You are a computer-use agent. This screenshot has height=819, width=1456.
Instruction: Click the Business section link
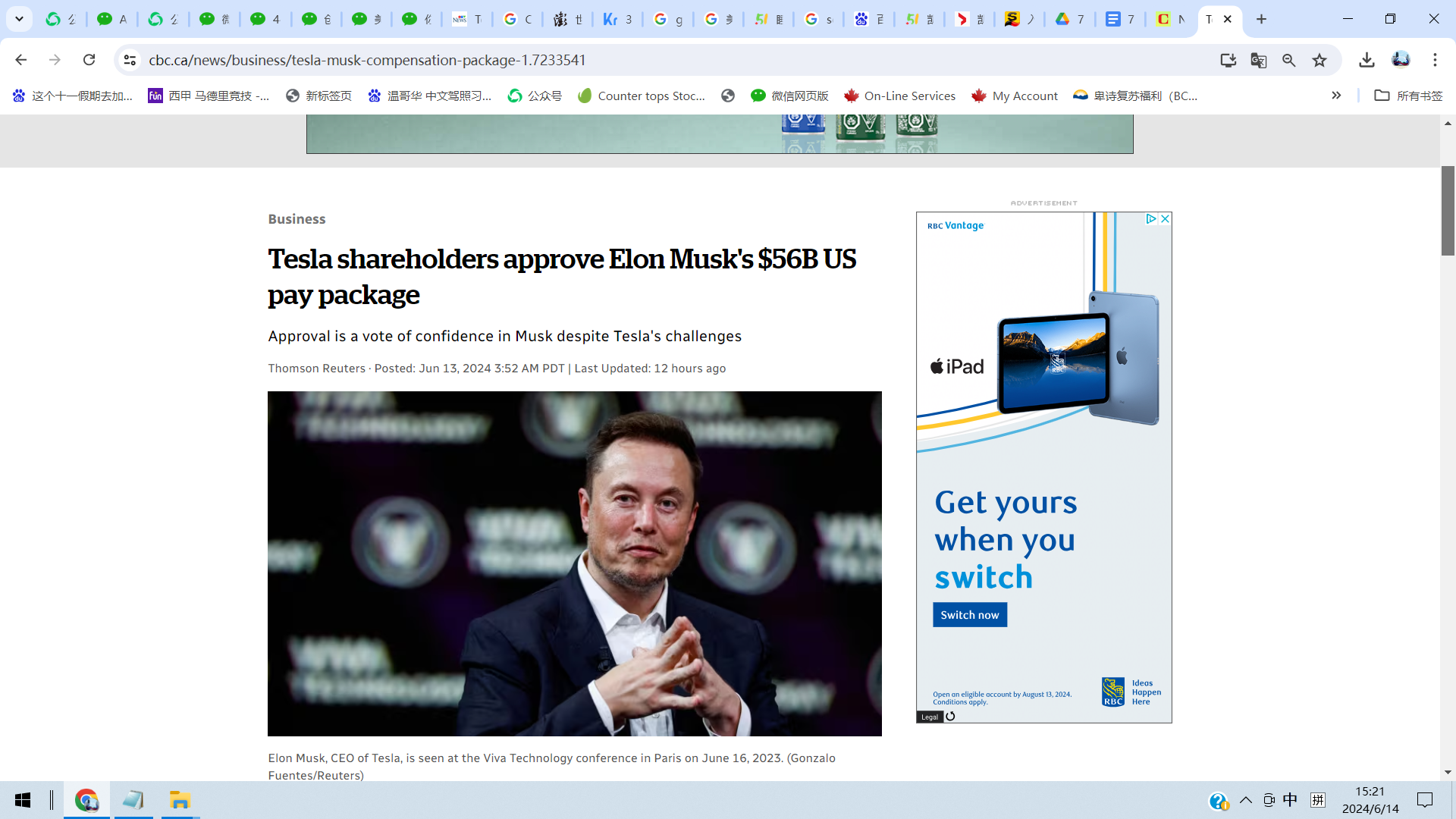tap(297, 219)
